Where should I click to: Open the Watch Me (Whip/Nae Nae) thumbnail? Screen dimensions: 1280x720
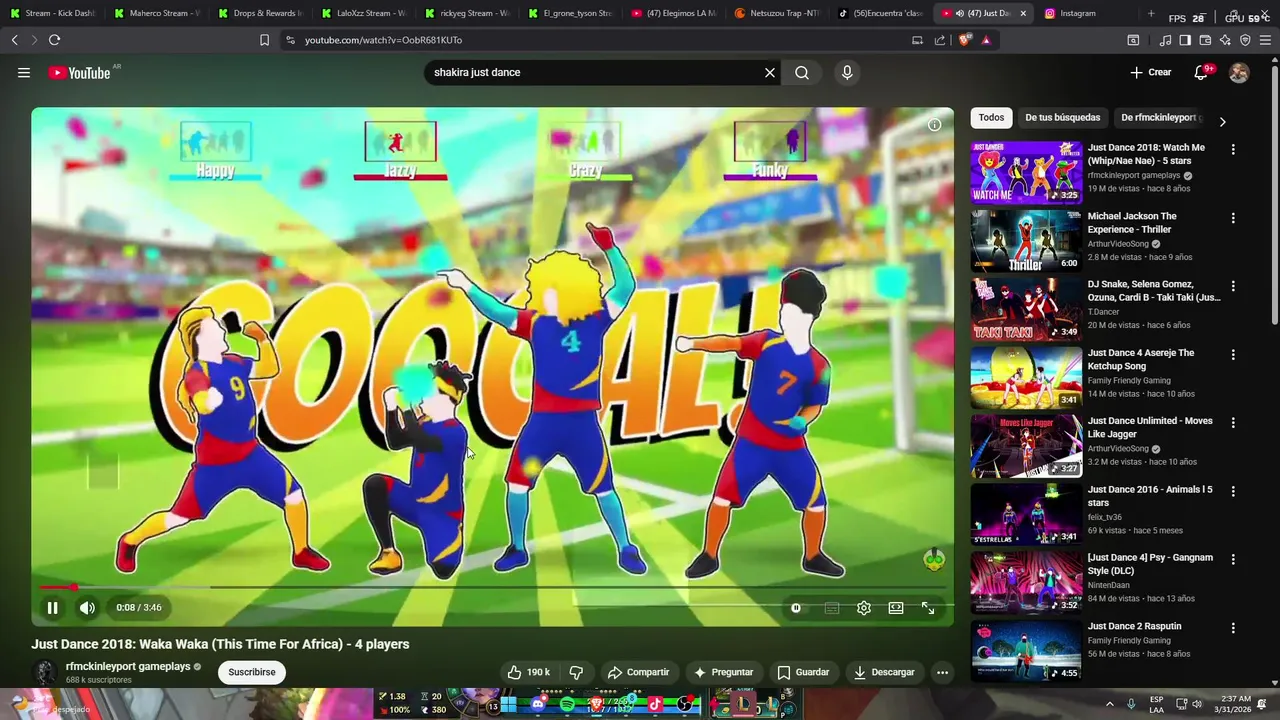click(1026, 172)
